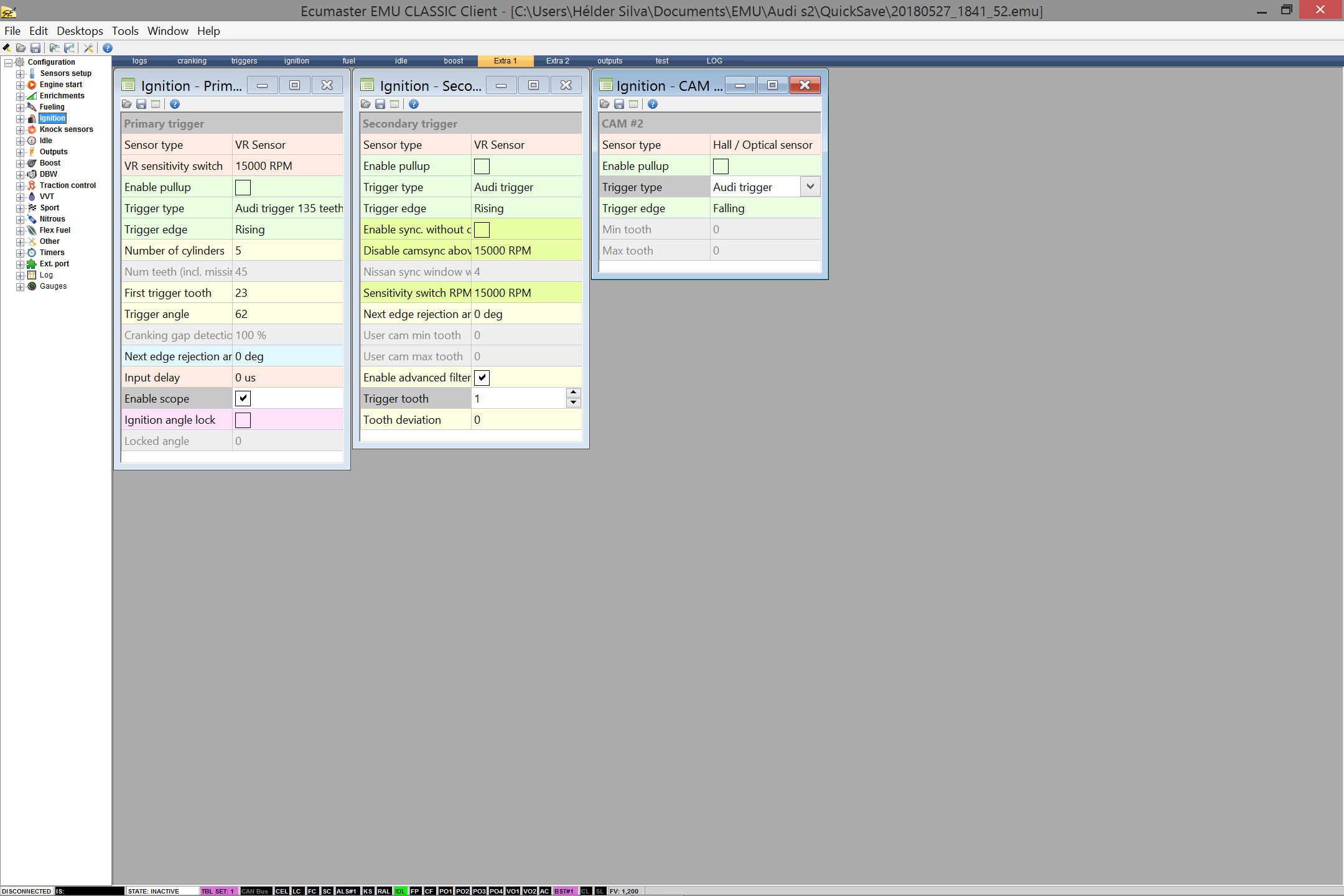Collapse the Configuration tree root
1344x896 pixels.
point(8,62)
